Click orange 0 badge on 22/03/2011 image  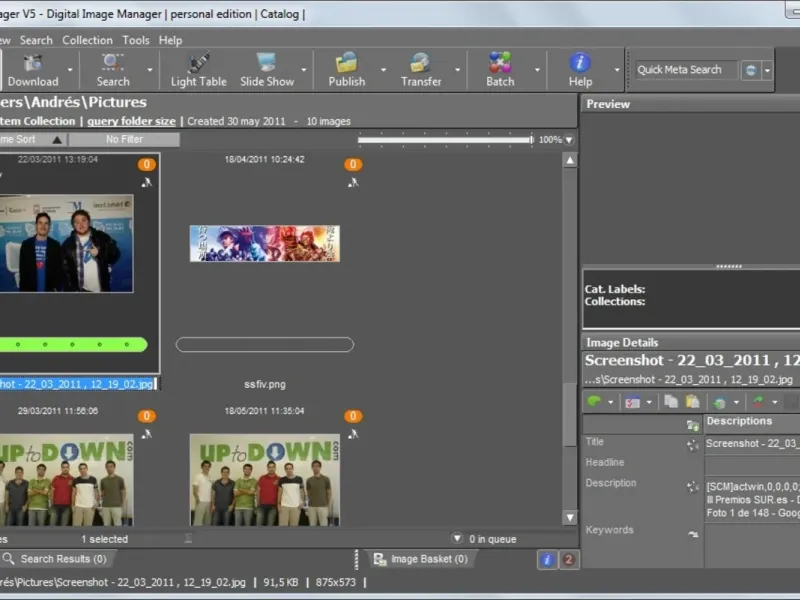point(146,164)
